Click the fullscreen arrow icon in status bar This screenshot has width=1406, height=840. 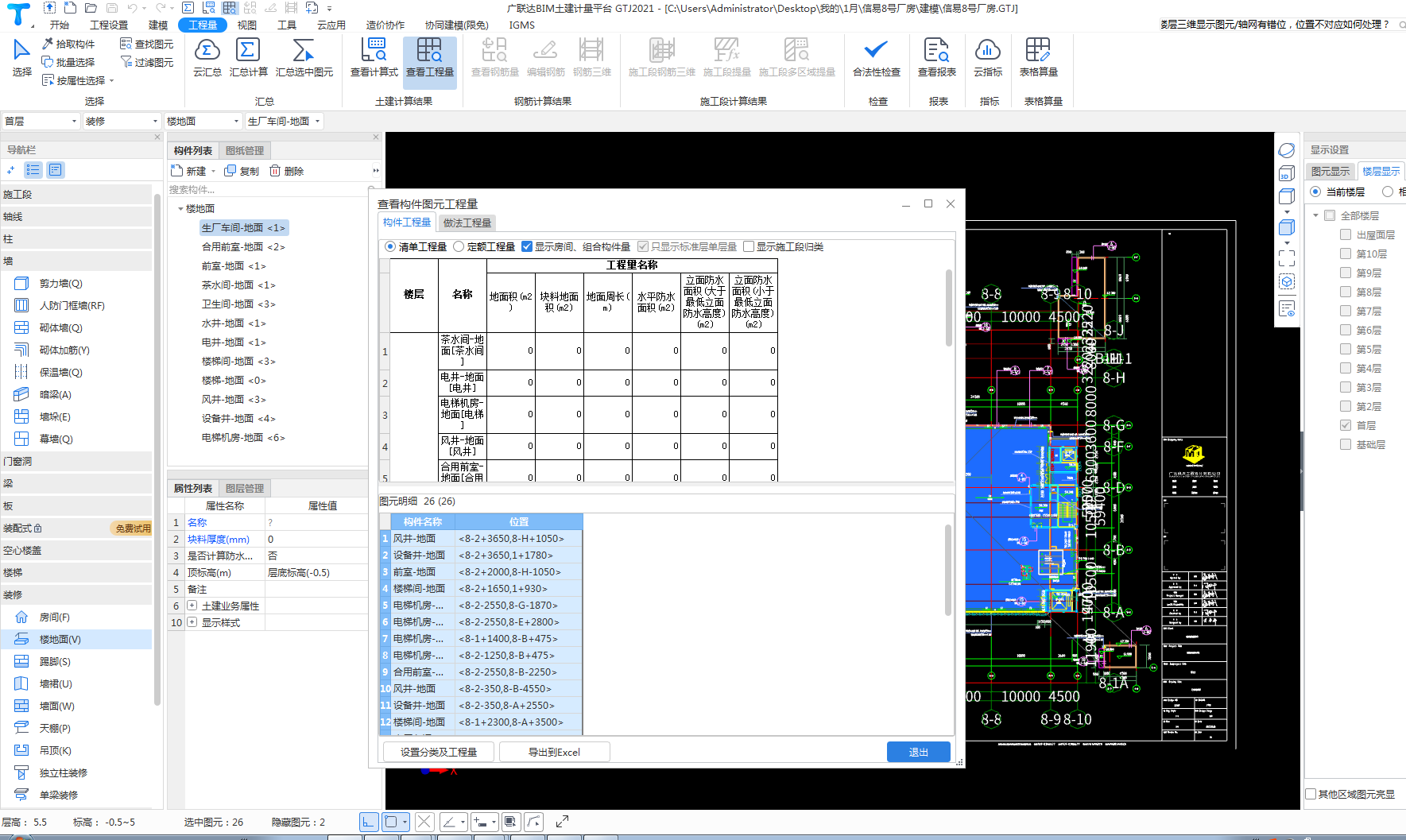pos(562,822)
